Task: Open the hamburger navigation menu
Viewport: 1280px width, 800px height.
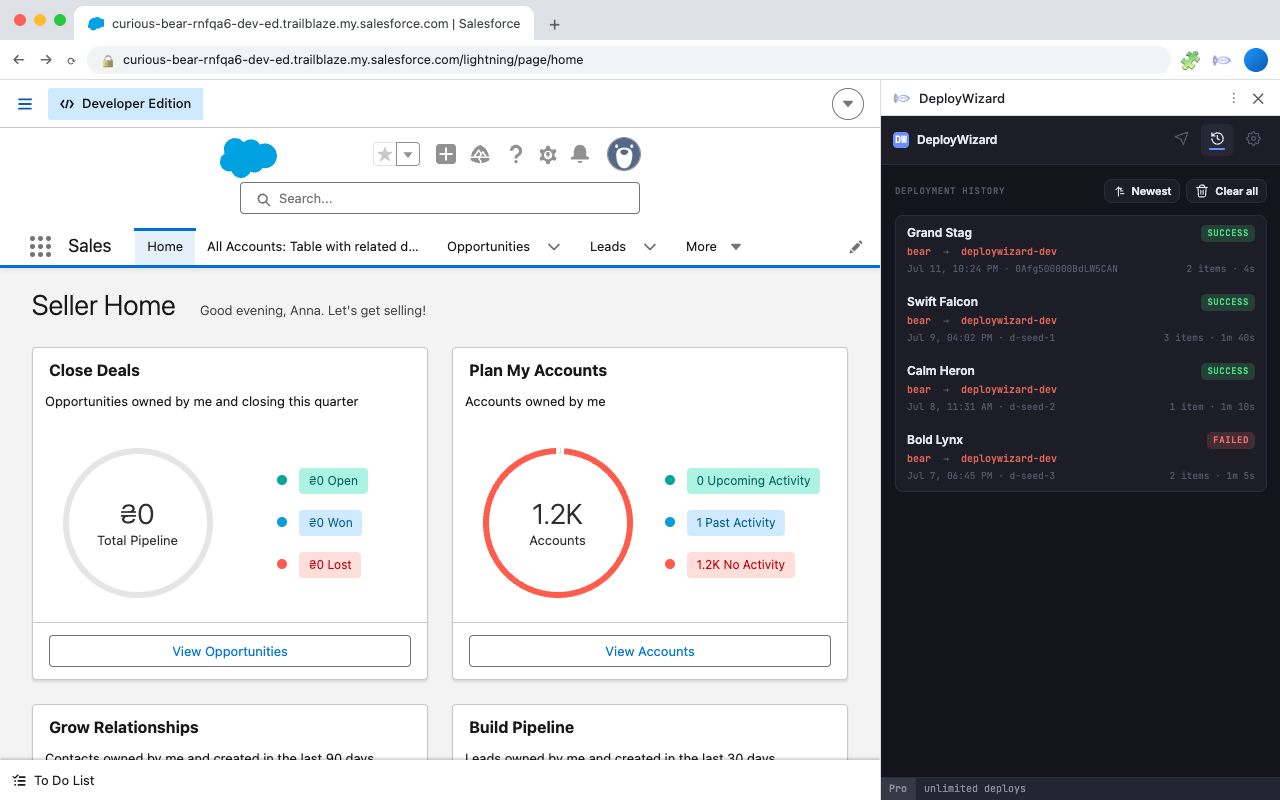Action: coord(25,104)
